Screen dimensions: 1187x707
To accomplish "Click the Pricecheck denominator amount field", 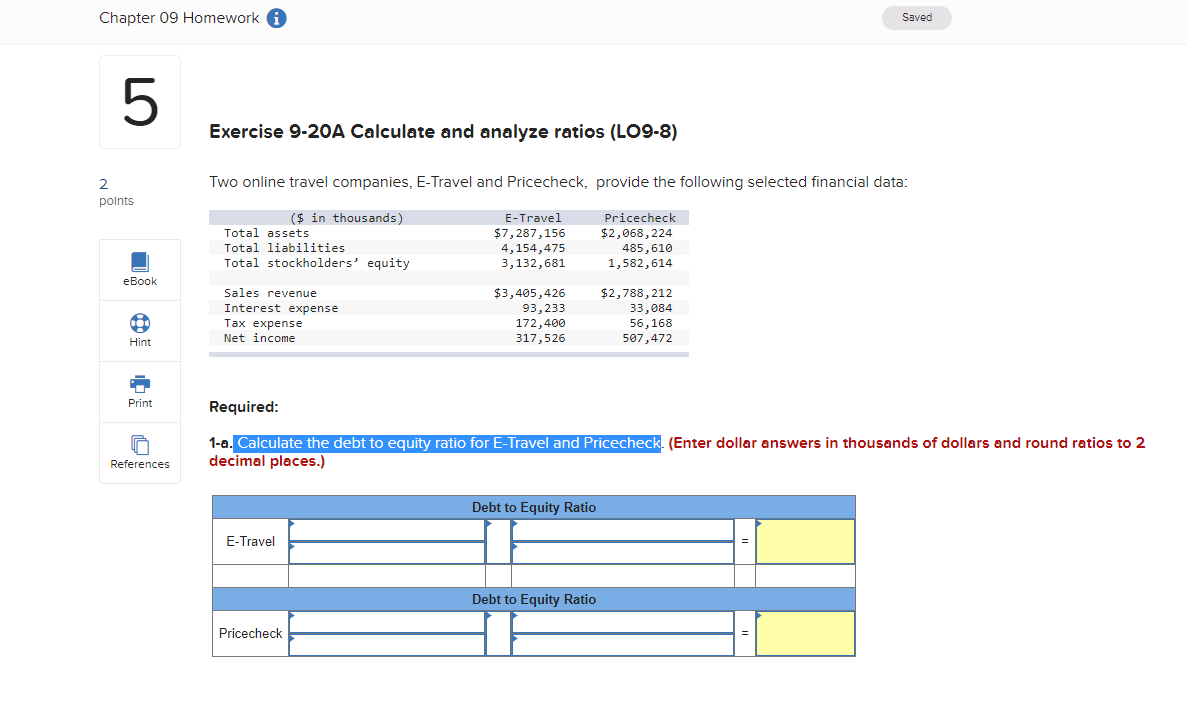I will (622, 645).
